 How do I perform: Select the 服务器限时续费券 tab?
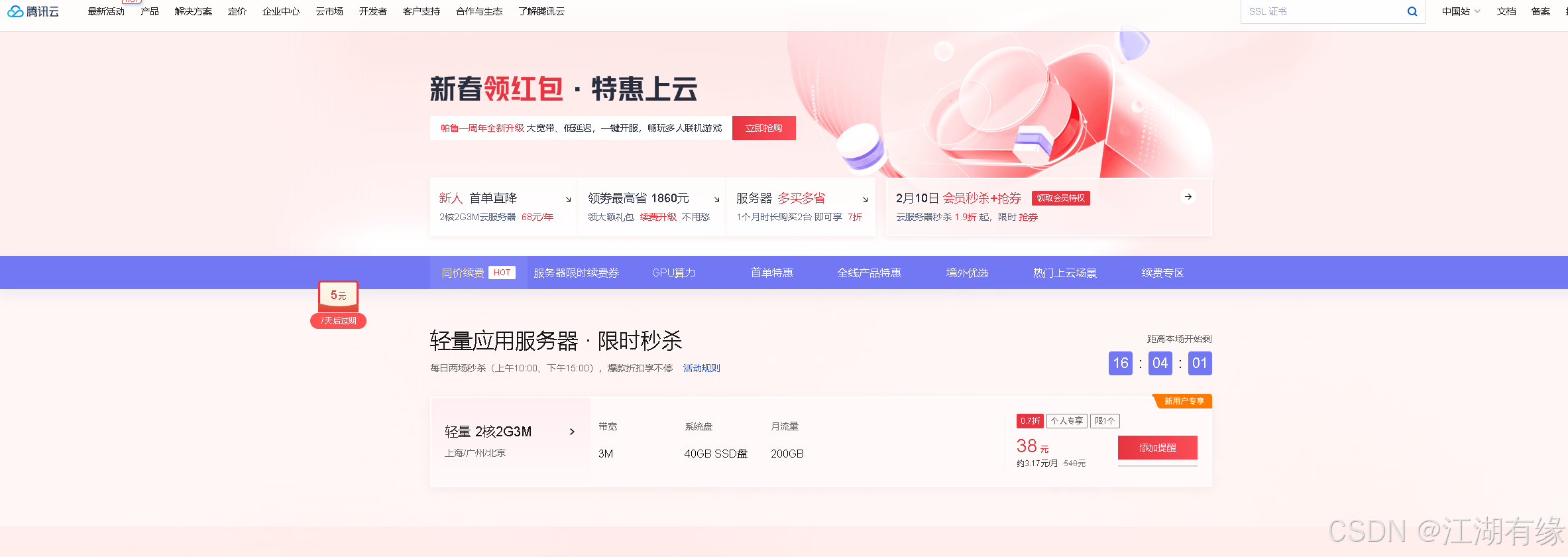tap(577, 273)
